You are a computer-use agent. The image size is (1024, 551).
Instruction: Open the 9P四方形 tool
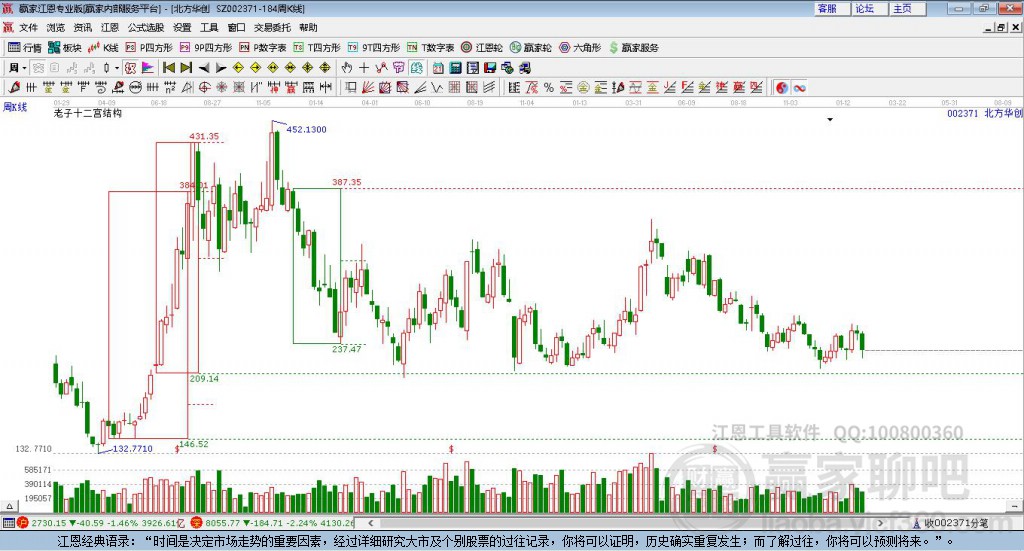[206, 48]
